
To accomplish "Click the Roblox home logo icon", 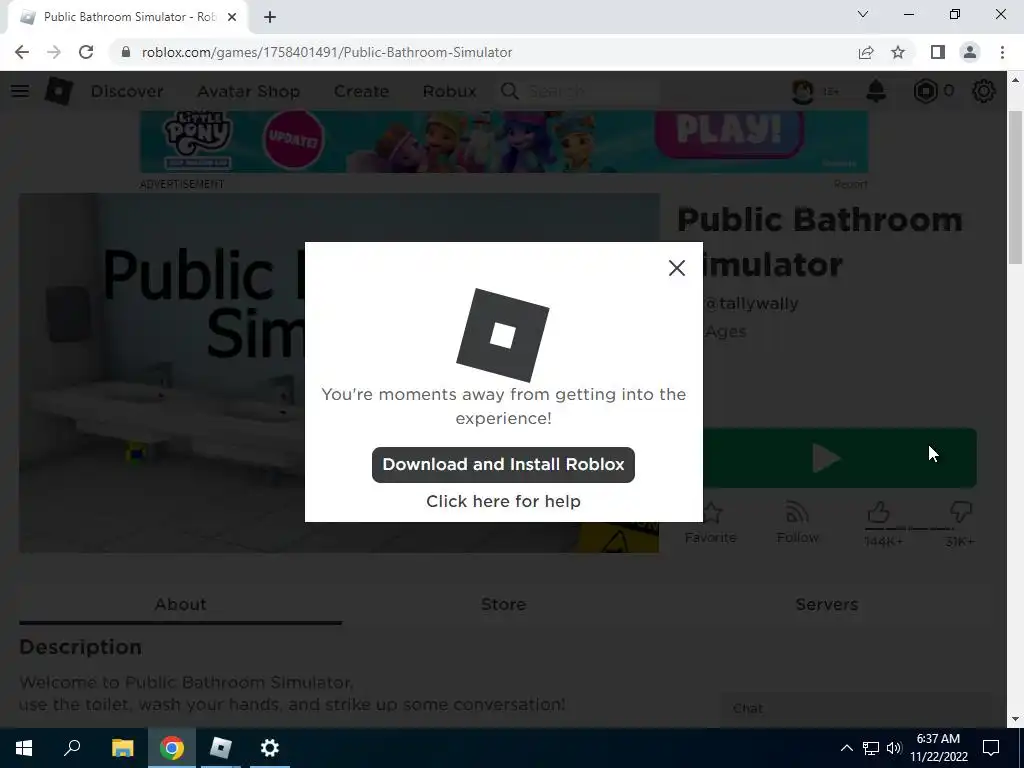I will [x=59, y=91].
